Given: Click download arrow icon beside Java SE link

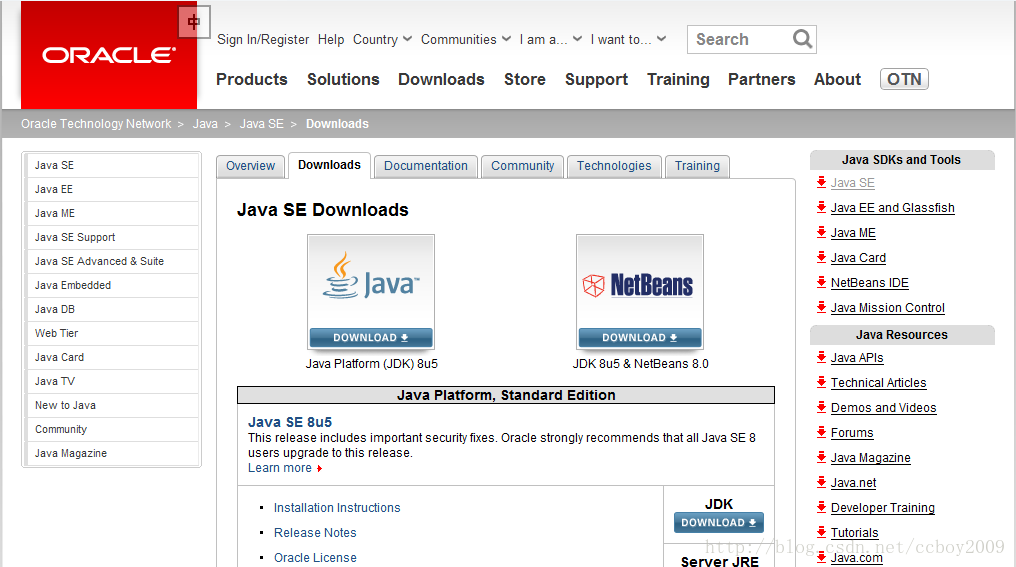Looking at the screenshot, I should (x=822, y=182).
